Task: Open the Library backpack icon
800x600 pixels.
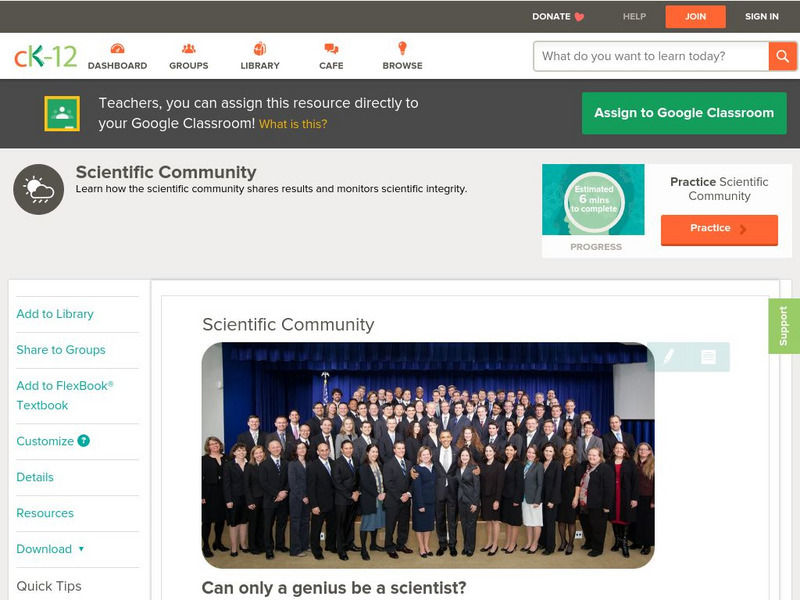Action: 260,48
